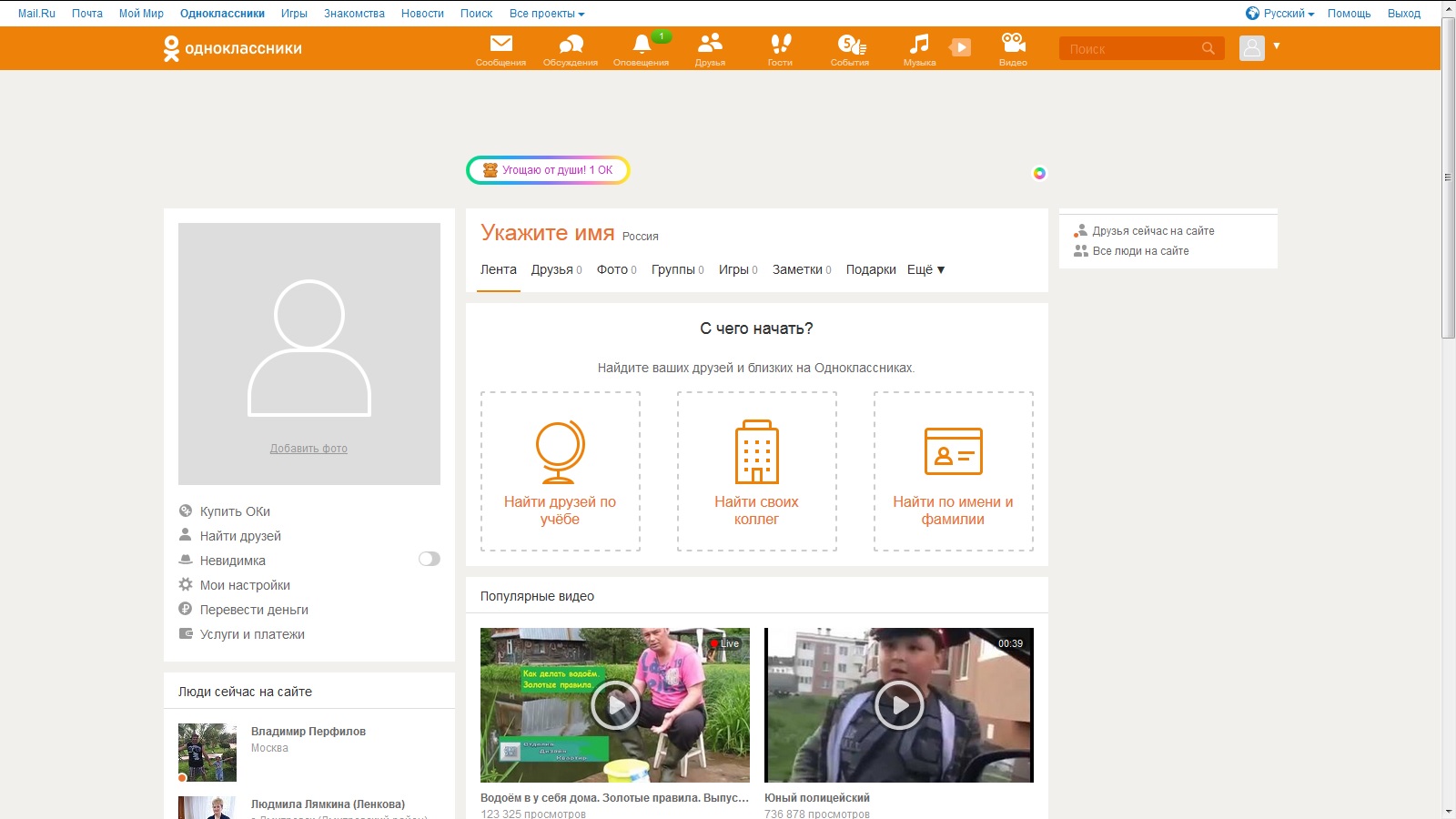Click the Людмила Лямкина (Ленкова) name
The width and height of the screenshot is (1456, 819).
[328, 804]
